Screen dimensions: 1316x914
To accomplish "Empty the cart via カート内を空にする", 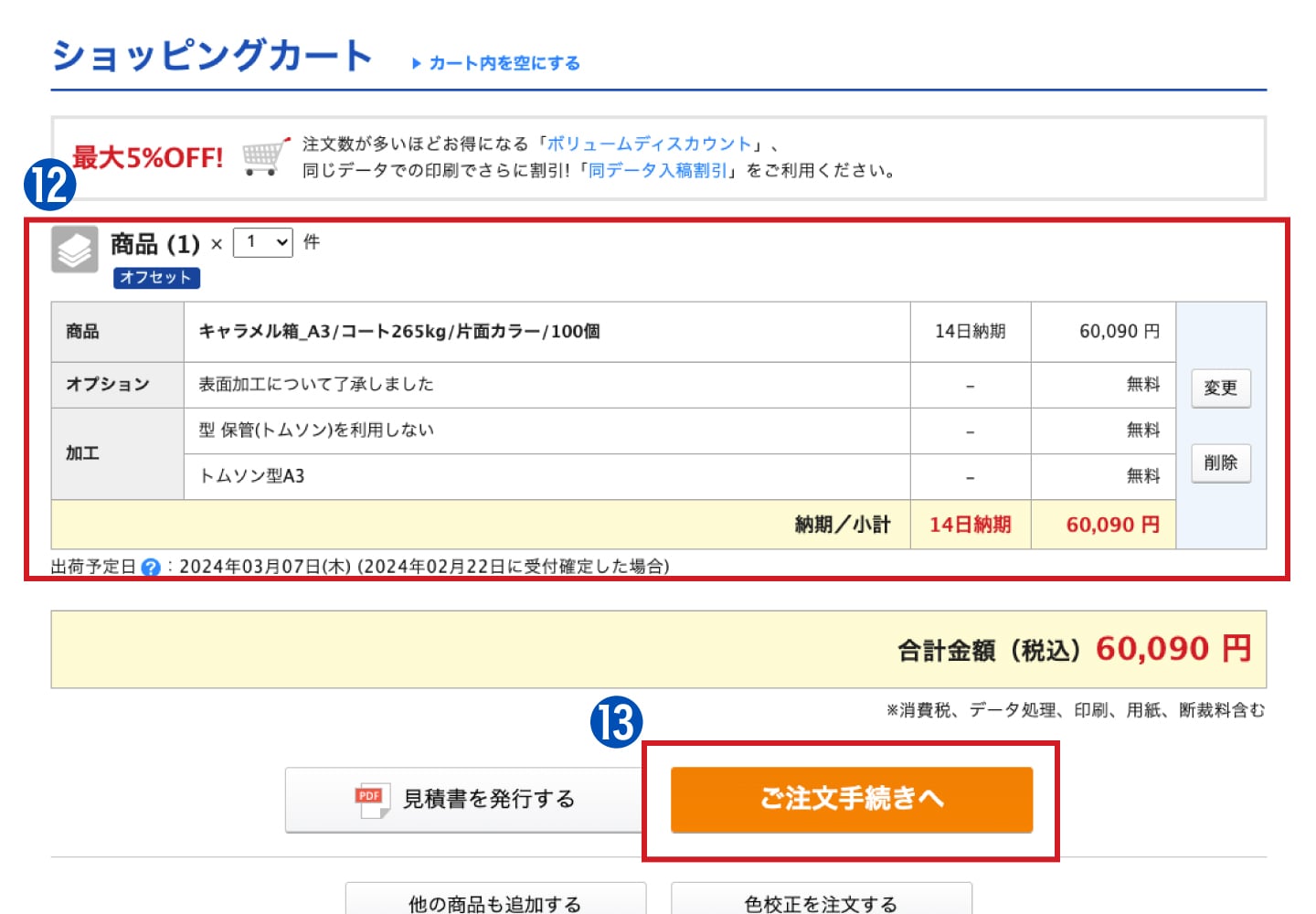I will pyautogui.click(x=504, y=63).
